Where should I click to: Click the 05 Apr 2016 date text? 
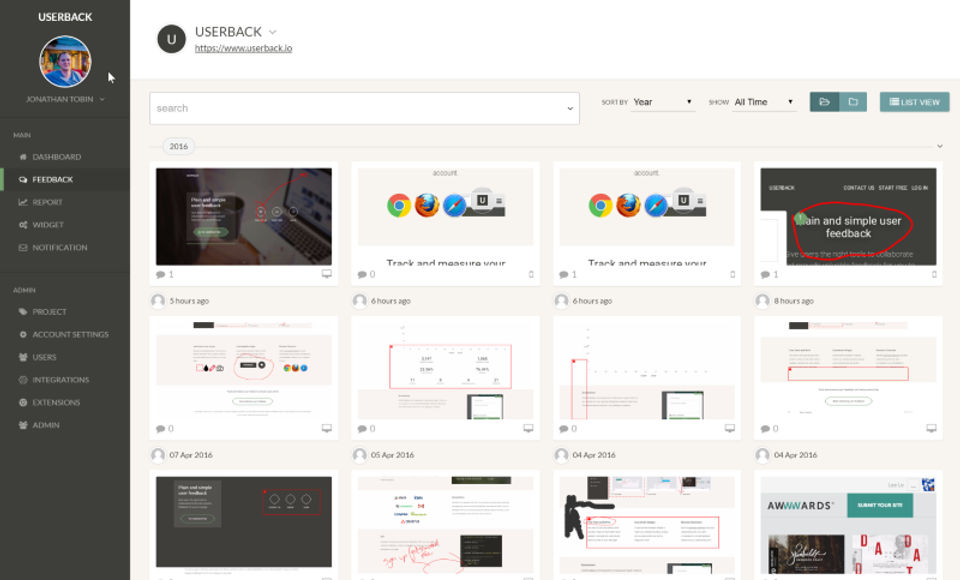click(392, 455)
